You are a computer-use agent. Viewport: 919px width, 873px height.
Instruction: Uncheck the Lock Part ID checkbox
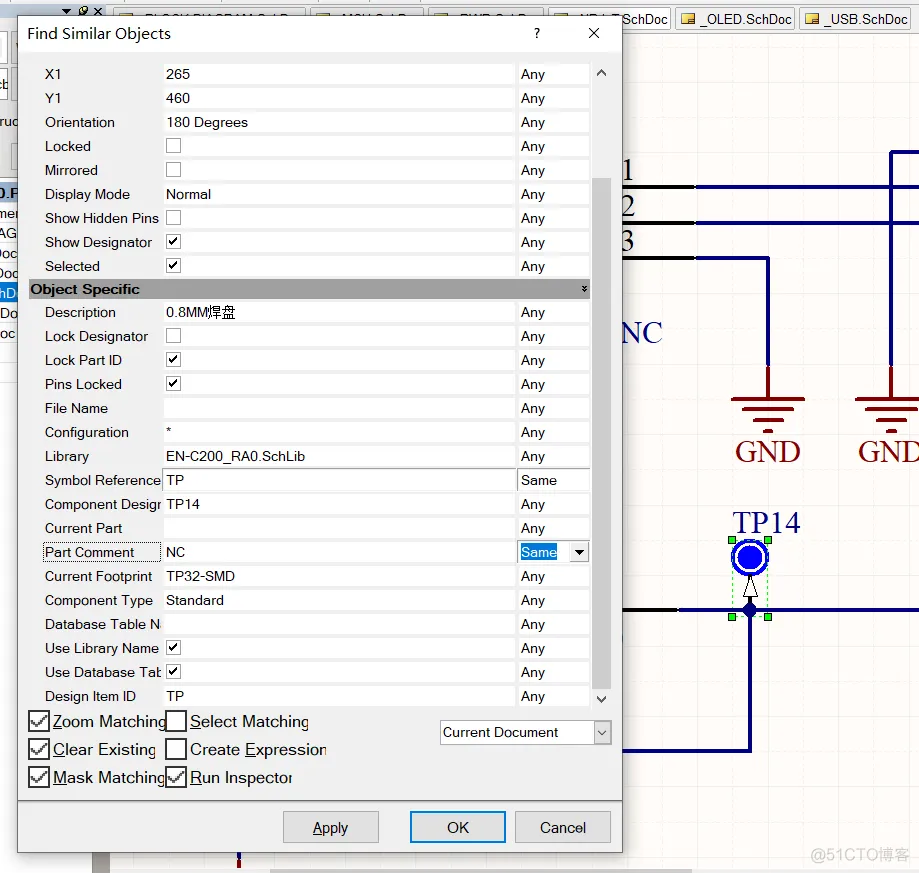click(x=173, y=360)
